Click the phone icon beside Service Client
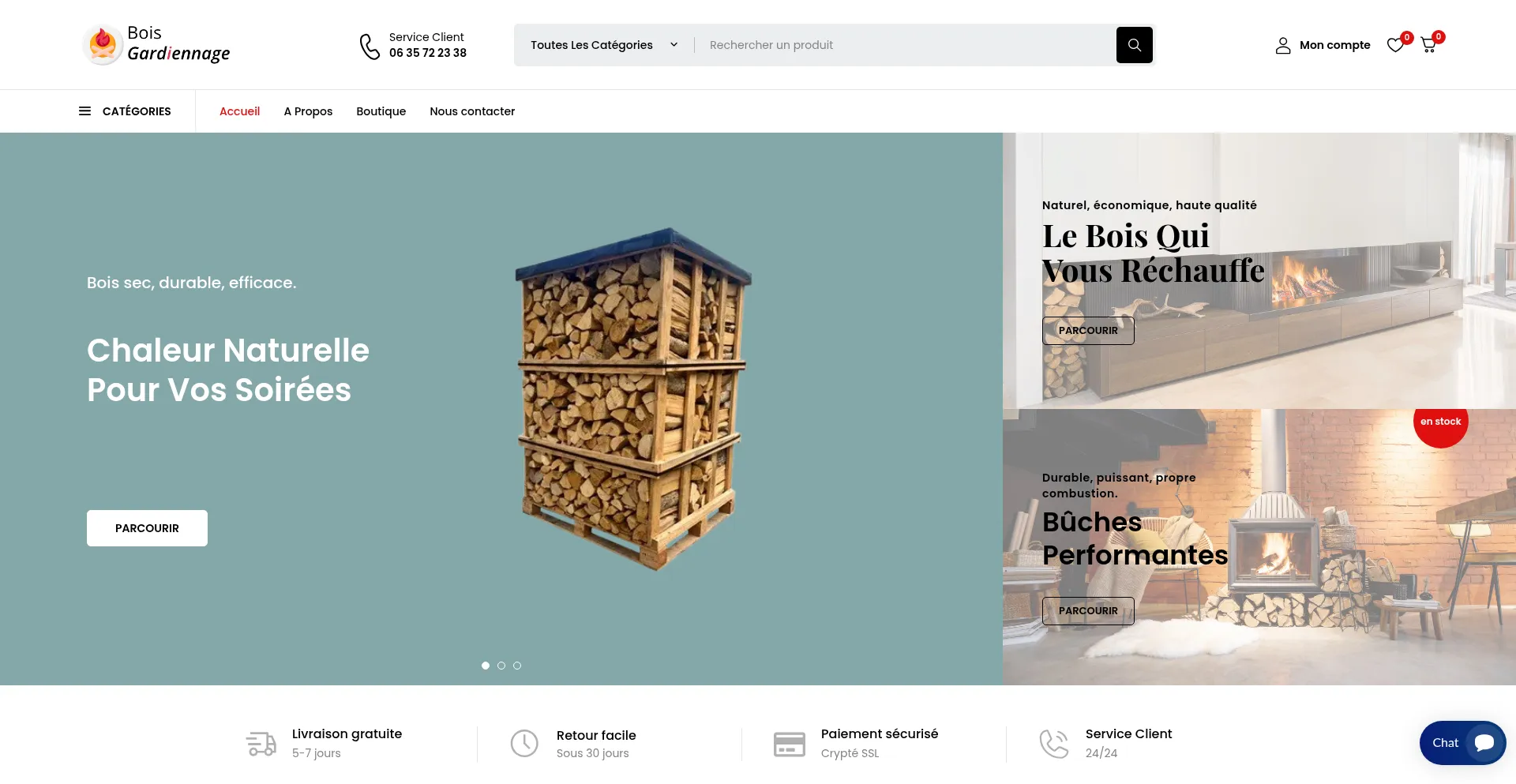This screenshot has height=784, width=1516. point(370,46)
